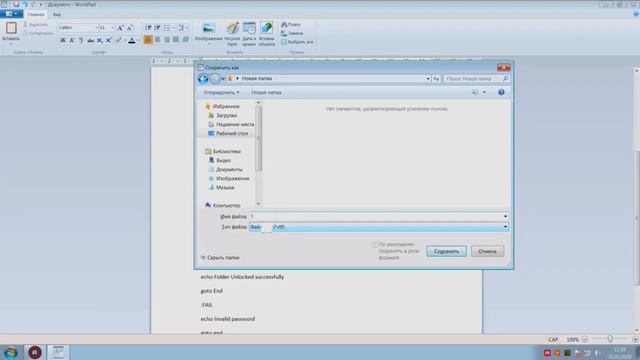Select Документы library in navigation pane
Viewport: 640px width, 360px height.
tap(225, 169)
